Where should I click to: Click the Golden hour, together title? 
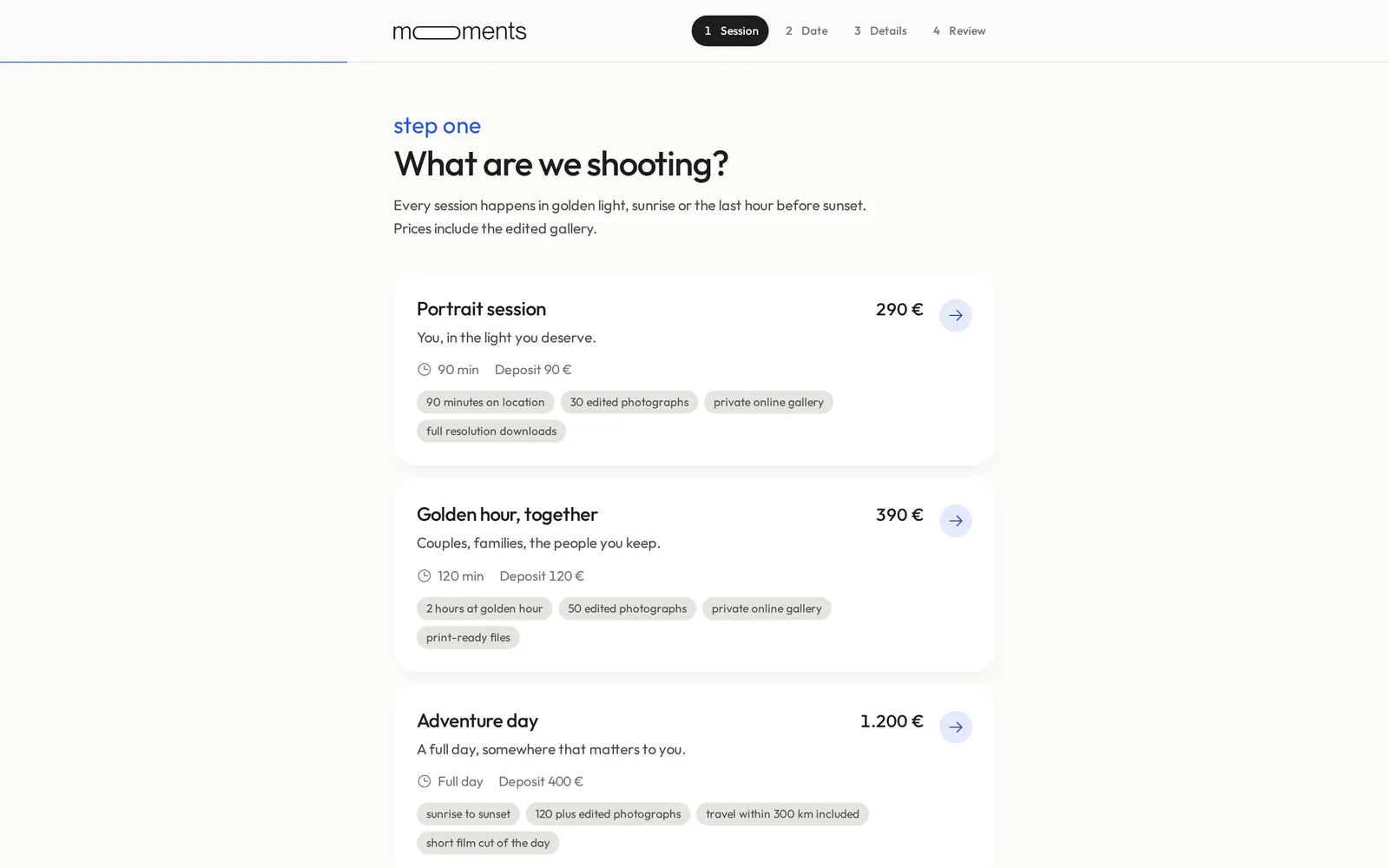coord(507,515)
